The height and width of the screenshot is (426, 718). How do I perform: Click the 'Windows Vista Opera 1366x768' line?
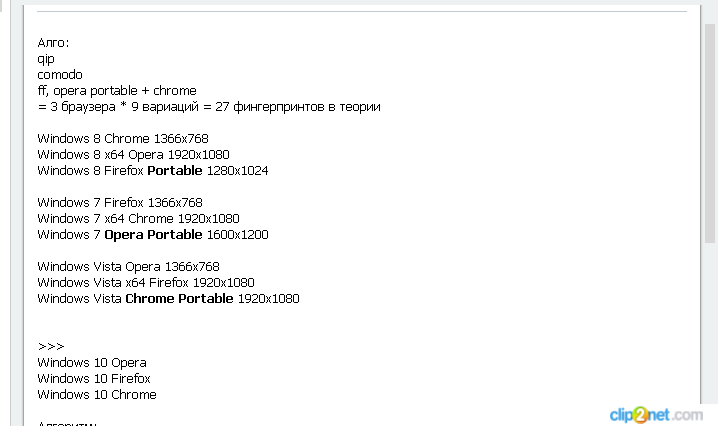(x=128, y=266)
